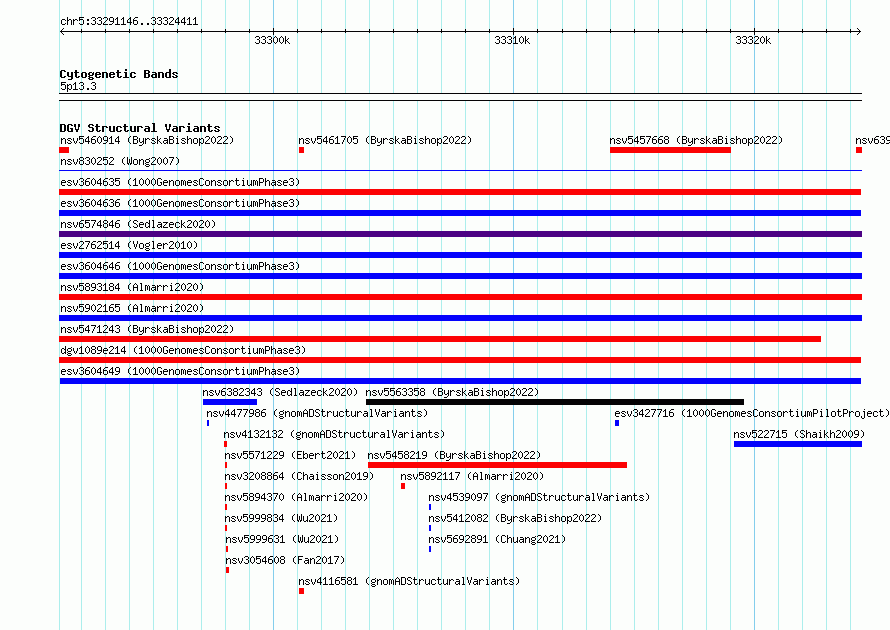The image size is (890, 630).
Task: Click the blue bar under nsv6382343
Action: tap(230, 402)
